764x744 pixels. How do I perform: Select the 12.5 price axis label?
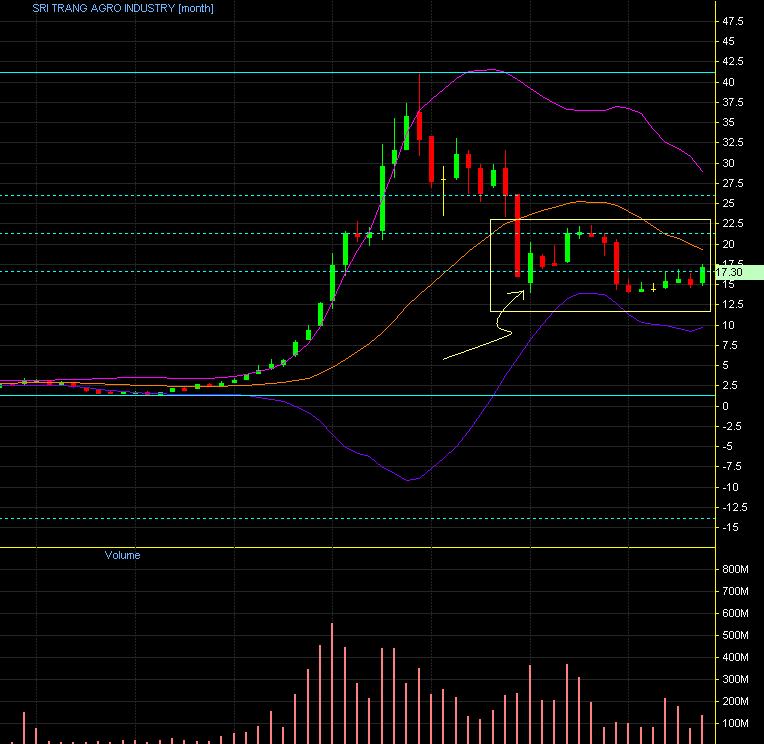point(733,304)
